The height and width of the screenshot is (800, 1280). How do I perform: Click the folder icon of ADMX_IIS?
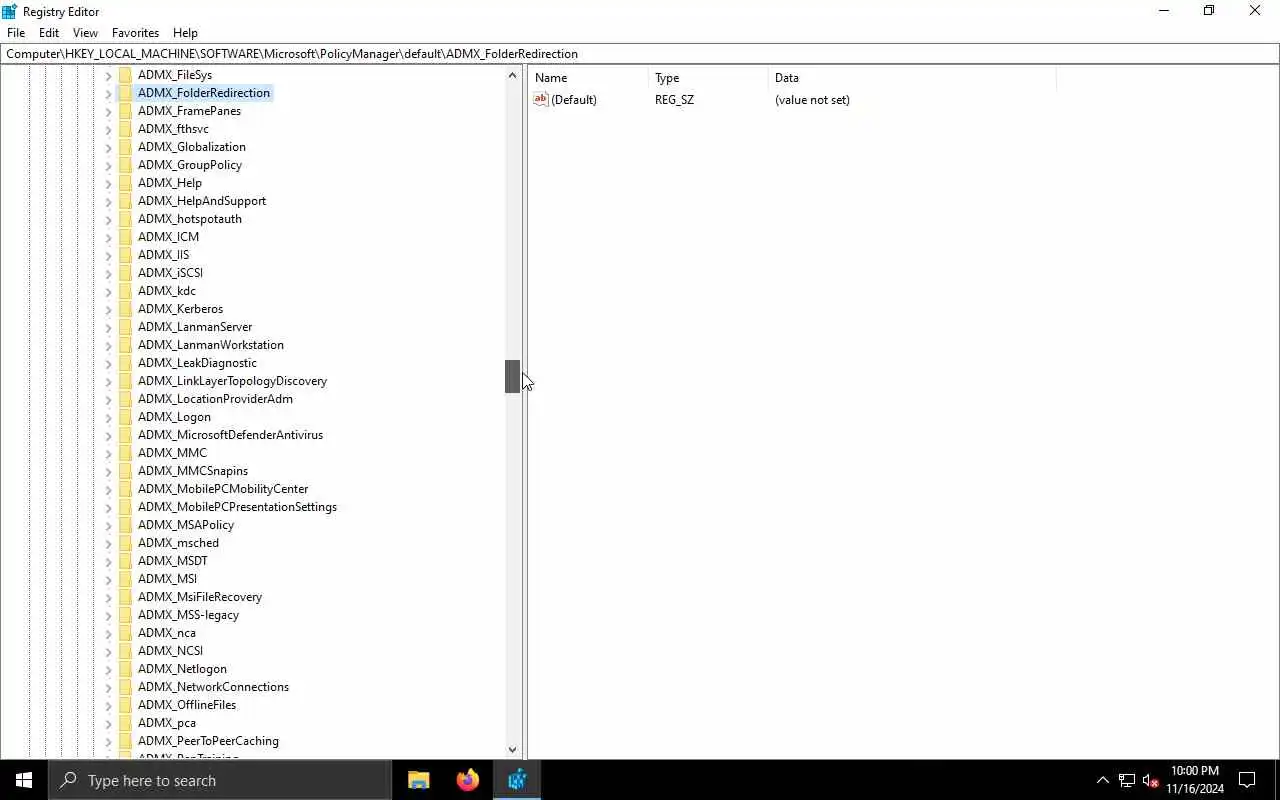(x=125, y=255)
